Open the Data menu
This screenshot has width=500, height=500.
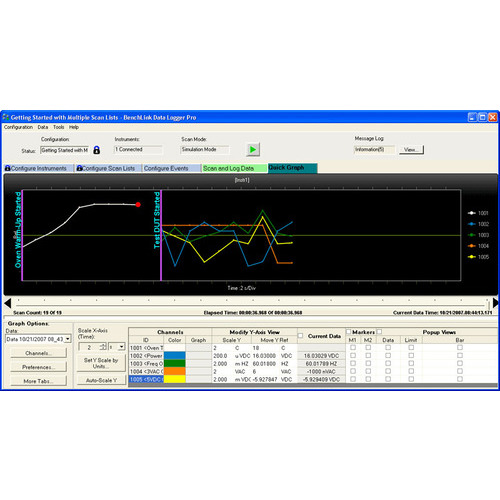click(x=43, y=127)
